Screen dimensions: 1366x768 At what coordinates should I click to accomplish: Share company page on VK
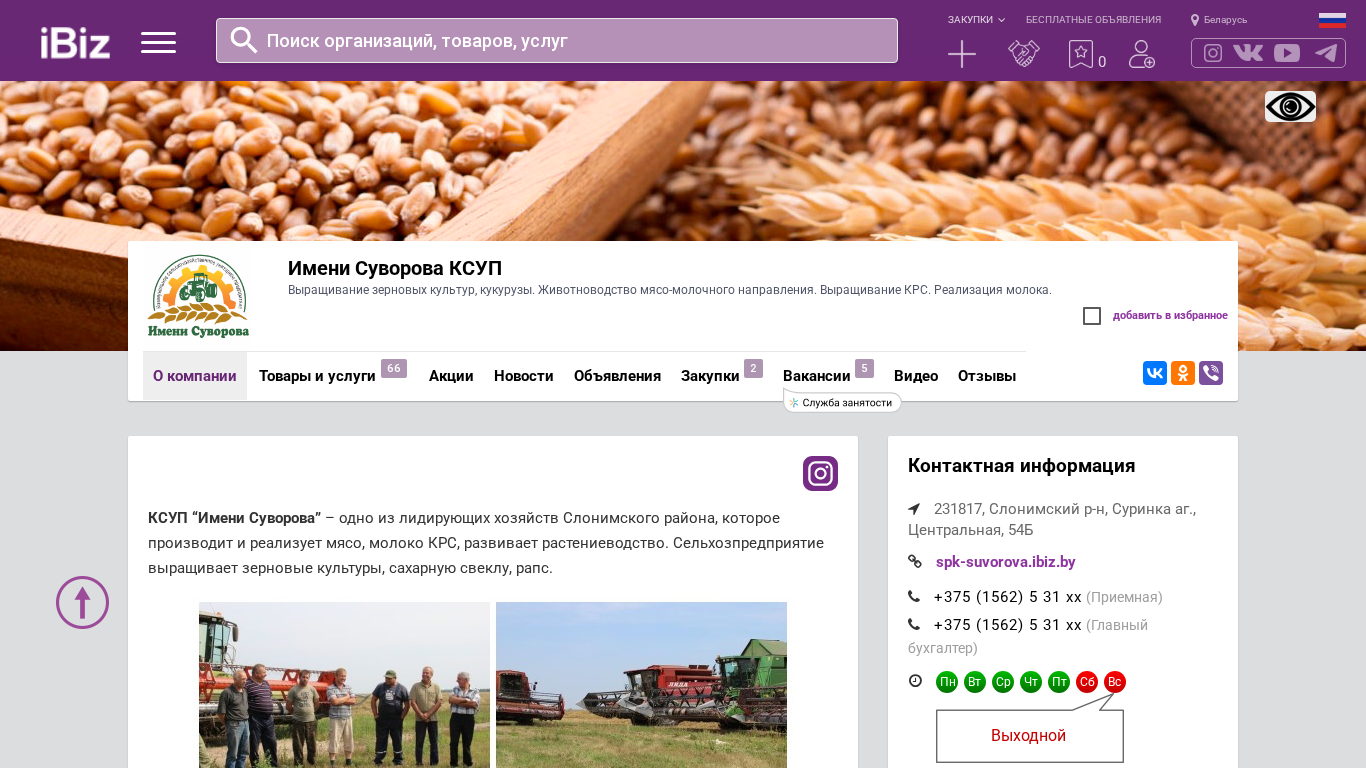coord(1155,373)
